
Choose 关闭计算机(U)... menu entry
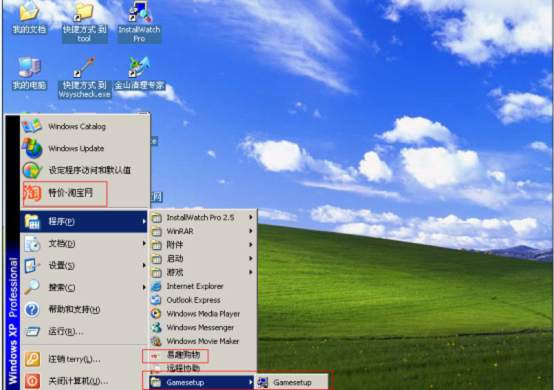tap(84, 381)
